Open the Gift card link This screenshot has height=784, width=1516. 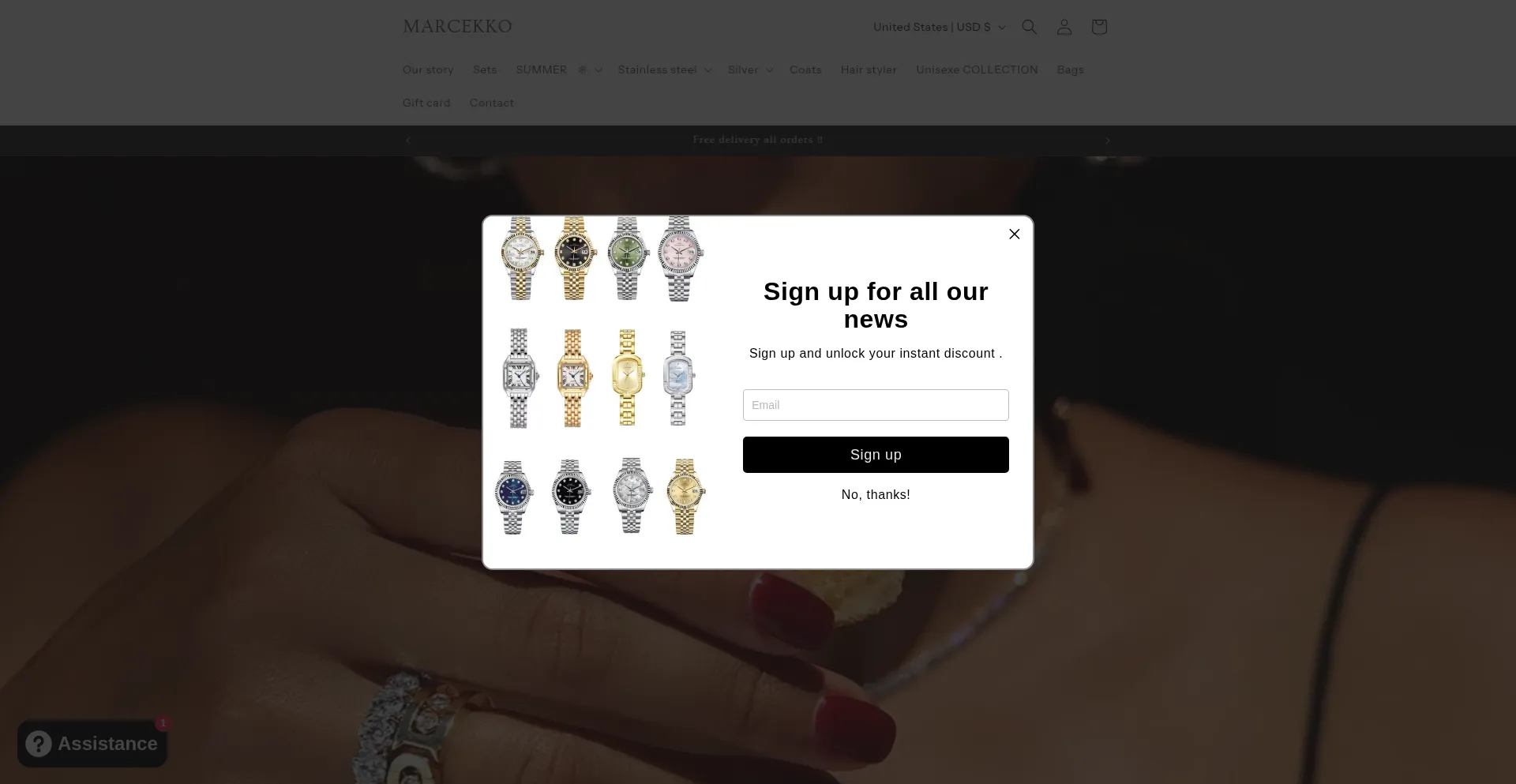coord(426,103)
